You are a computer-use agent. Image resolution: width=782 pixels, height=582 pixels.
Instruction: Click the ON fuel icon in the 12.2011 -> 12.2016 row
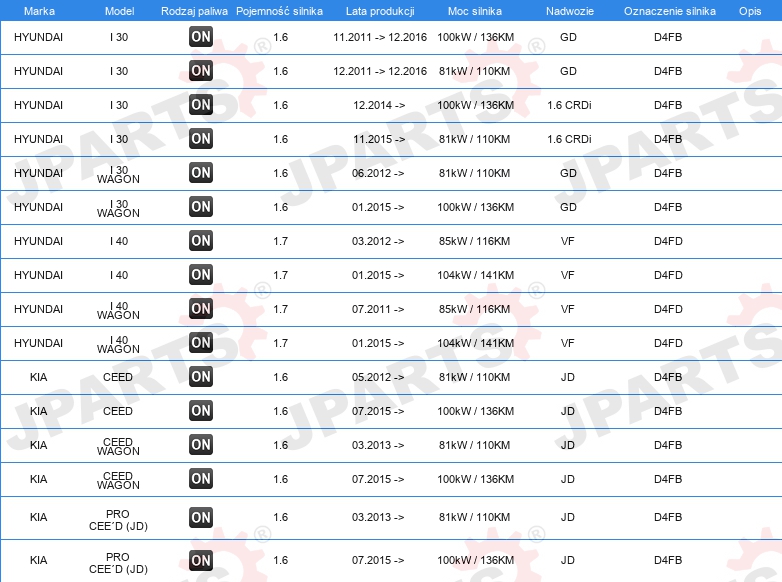[x=201, y=71]
